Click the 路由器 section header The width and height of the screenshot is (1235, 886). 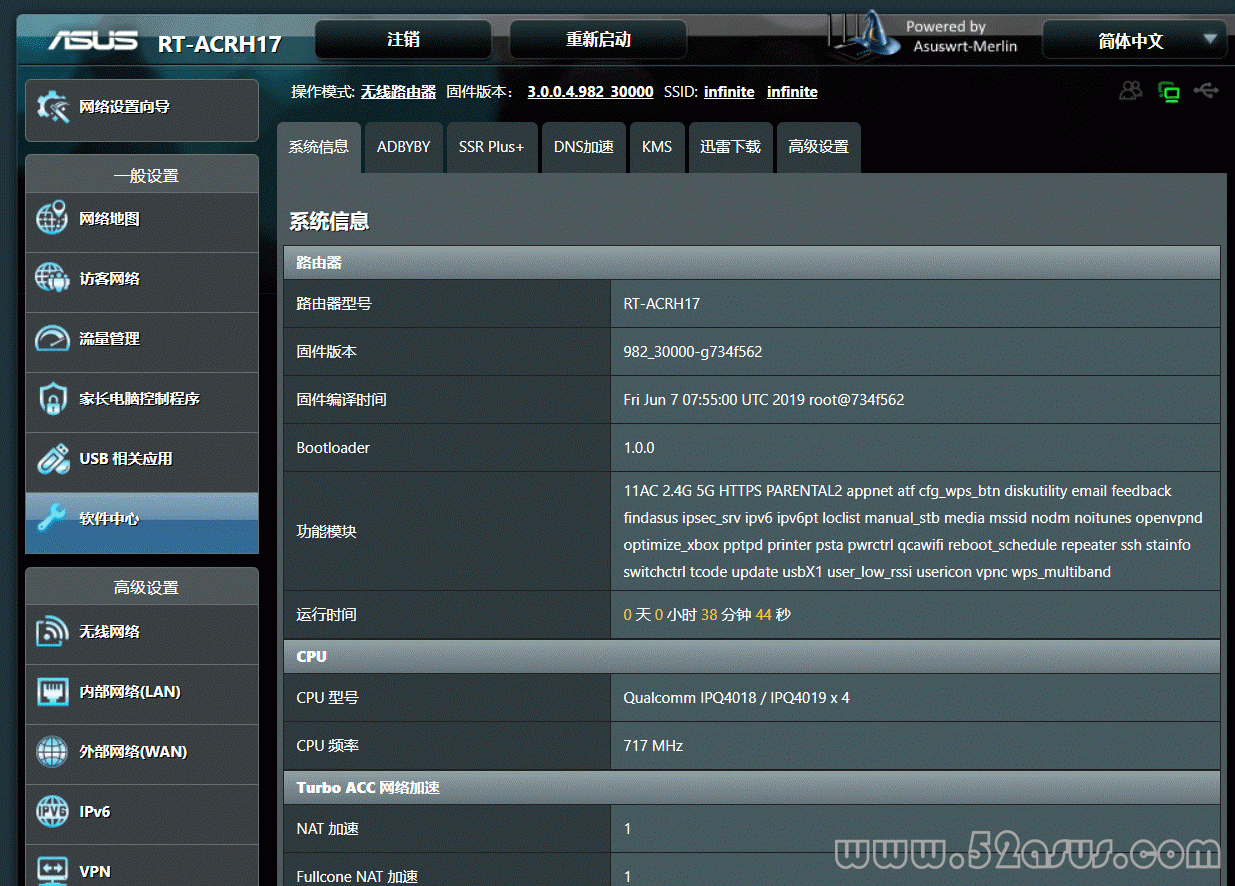pos(751,263)
